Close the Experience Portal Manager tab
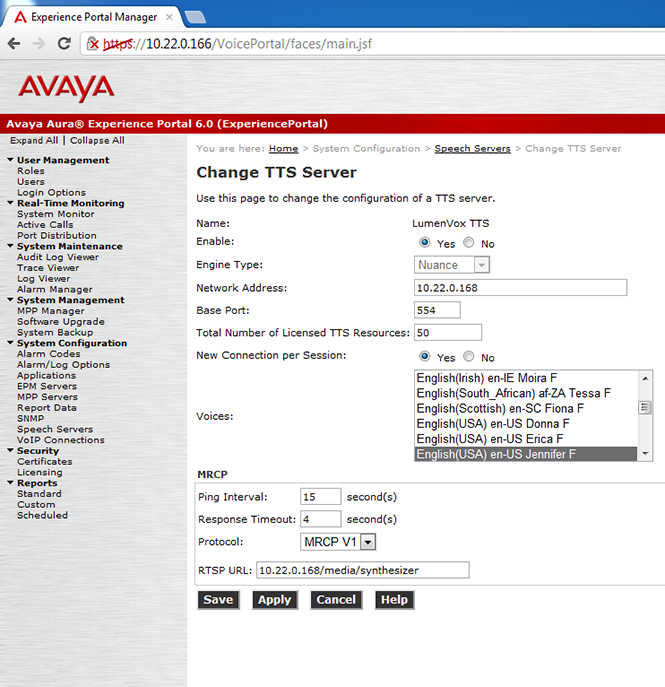The width and height of the screenshot is (665, 687). point(169,17)
